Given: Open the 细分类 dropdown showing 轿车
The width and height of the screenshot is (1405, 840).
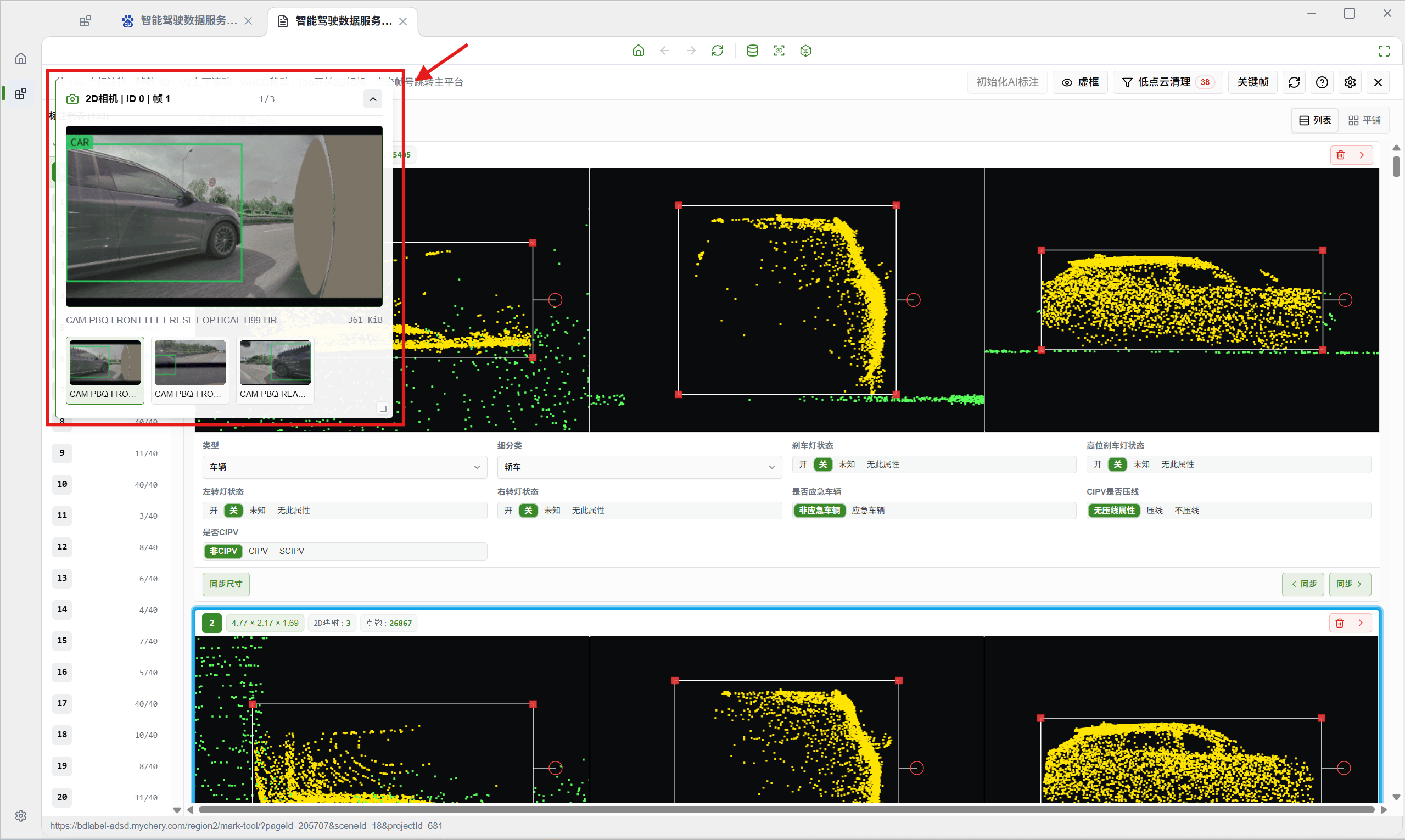Looking at the screenshot, I should point(640,467).
